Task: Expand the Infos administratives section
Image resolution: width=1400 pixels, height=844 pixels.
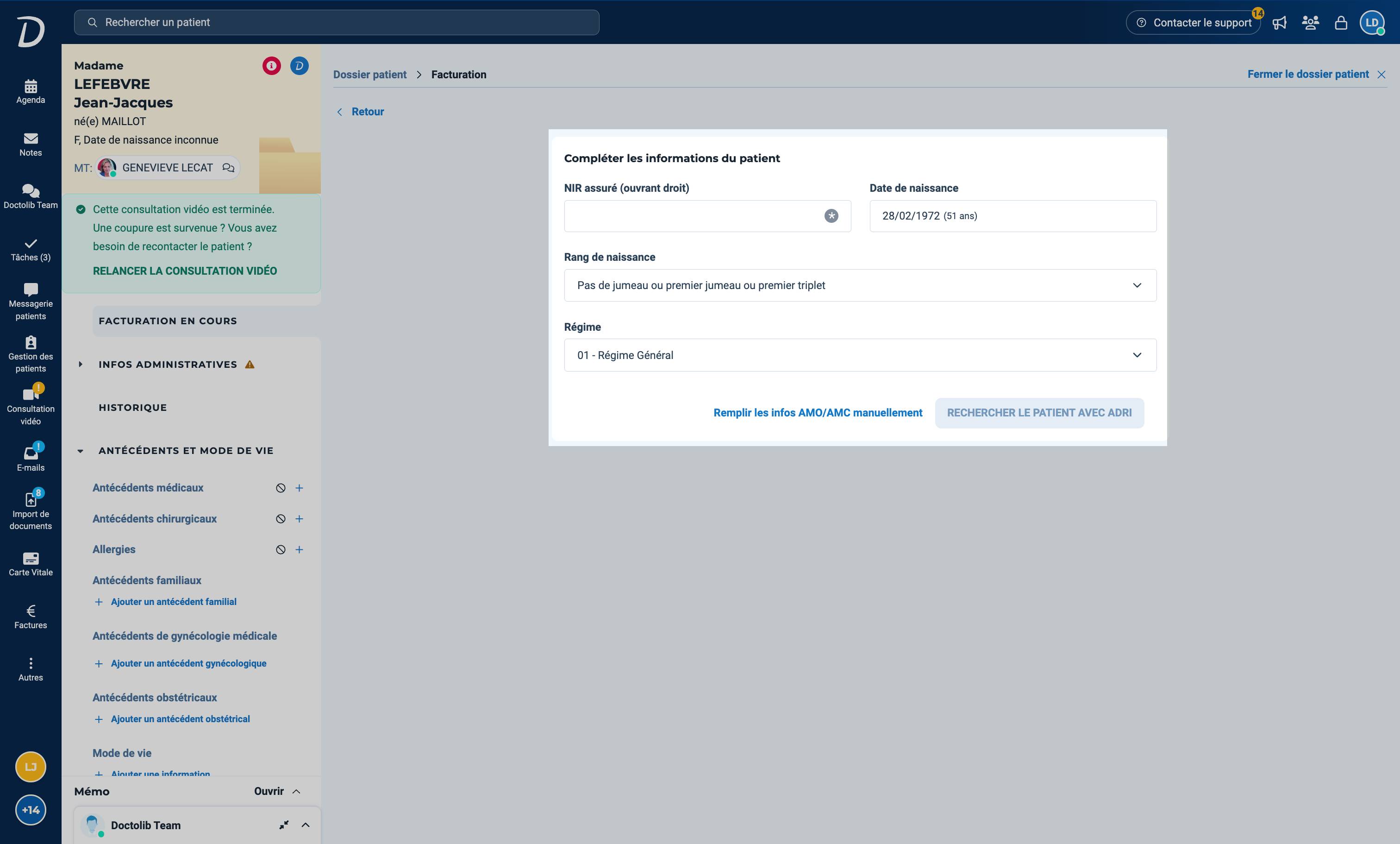Action: [x=168, y=364]
